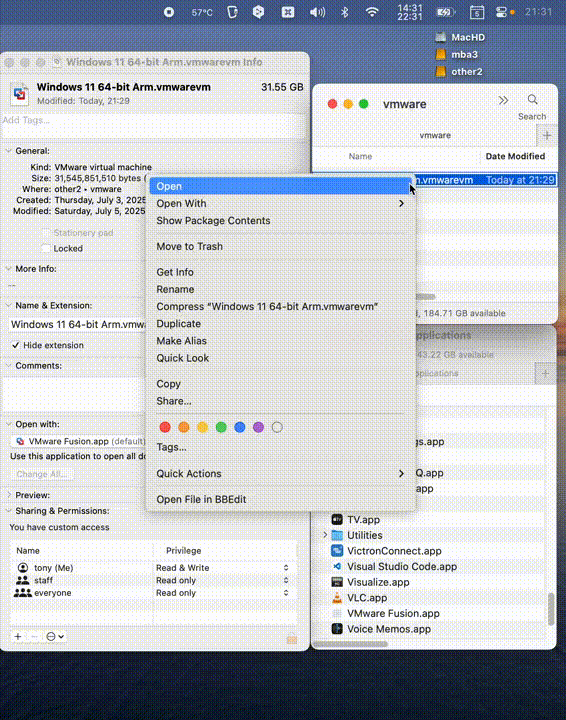Click the toolbar overflow chevrons in vmware window
Screen dimensions: 566x720
[x=504, y=100]
